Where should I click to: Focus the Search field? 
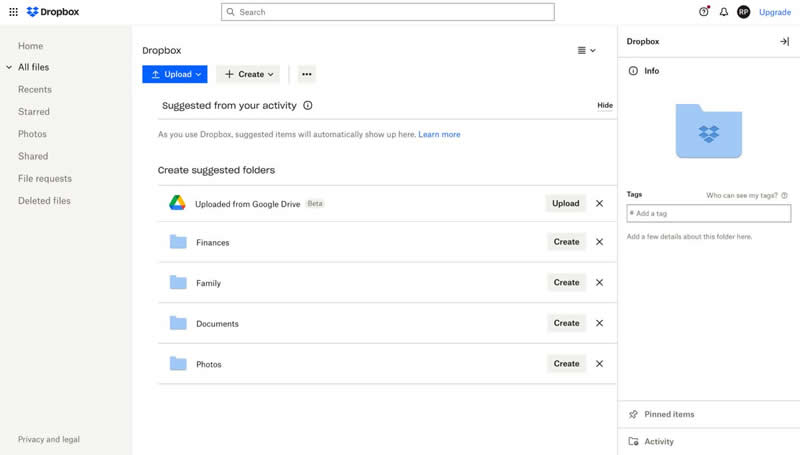pyautogui.click(x=388, y=12)
